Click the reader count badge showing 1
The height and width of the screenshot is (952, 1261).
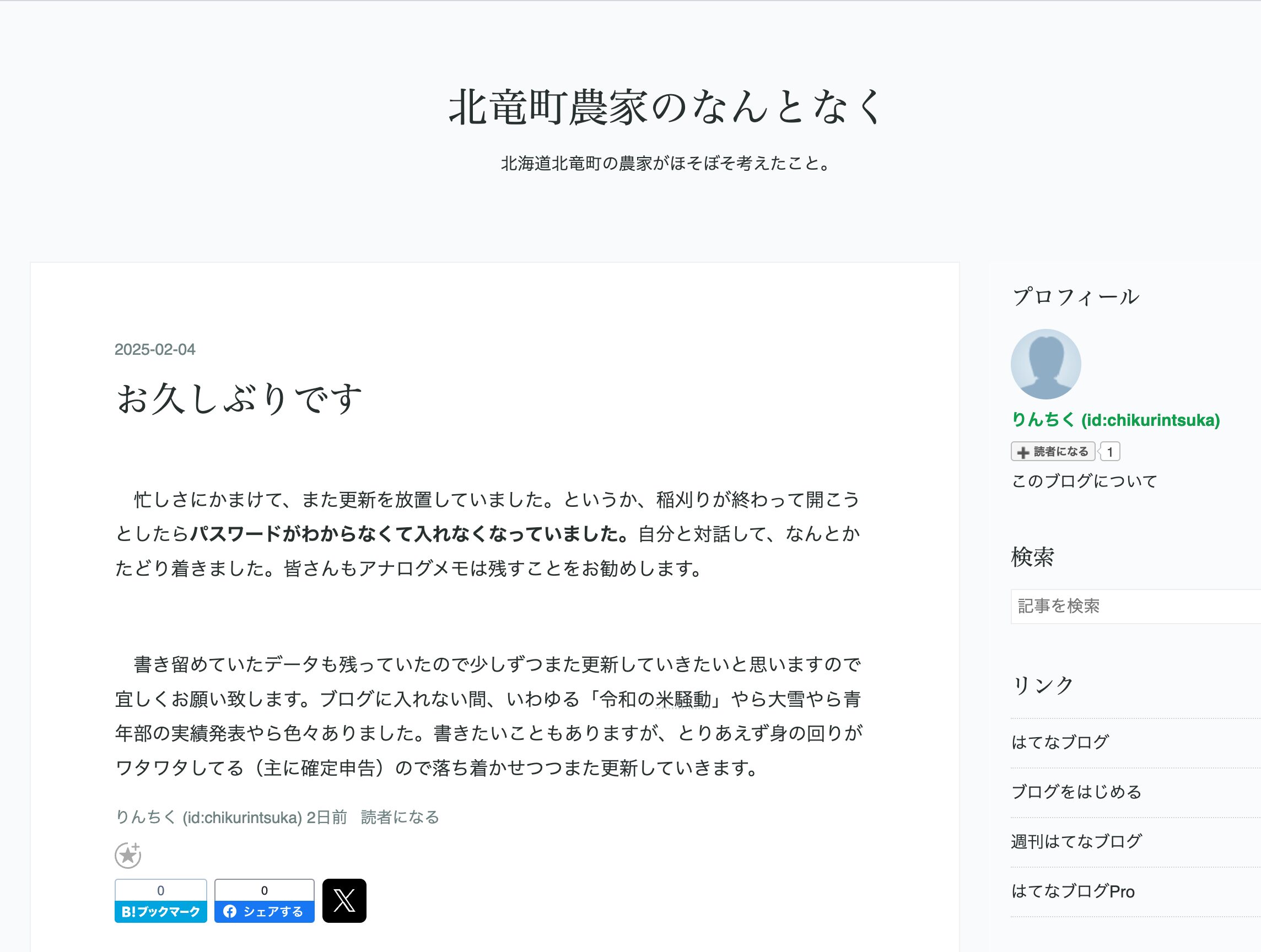(1109, 452)
